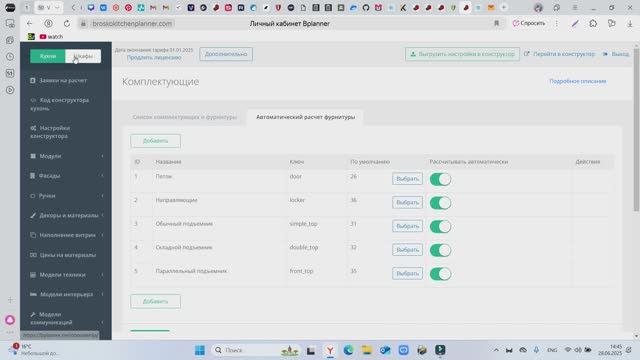The image size is (640, 360).
Task: Click Перейти в конструктор link
Action: pyautogui.click(x=560, y=54)
